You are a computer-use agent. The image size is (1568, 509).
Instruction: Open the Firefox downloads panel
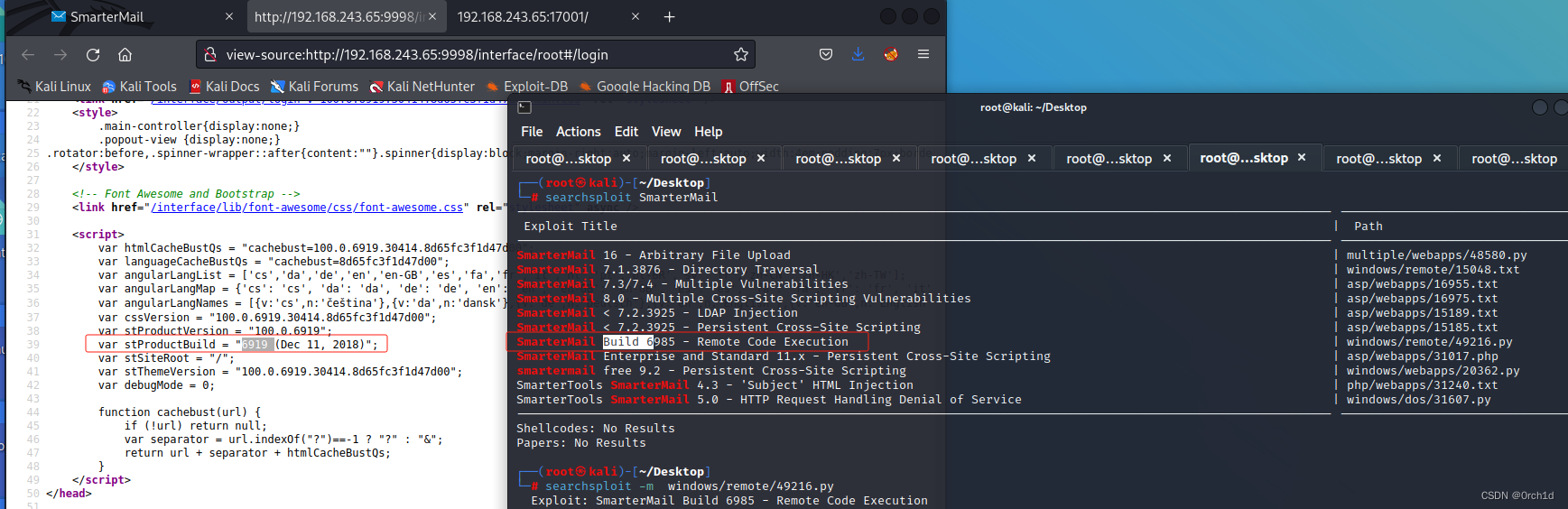[x=858, y=54]
